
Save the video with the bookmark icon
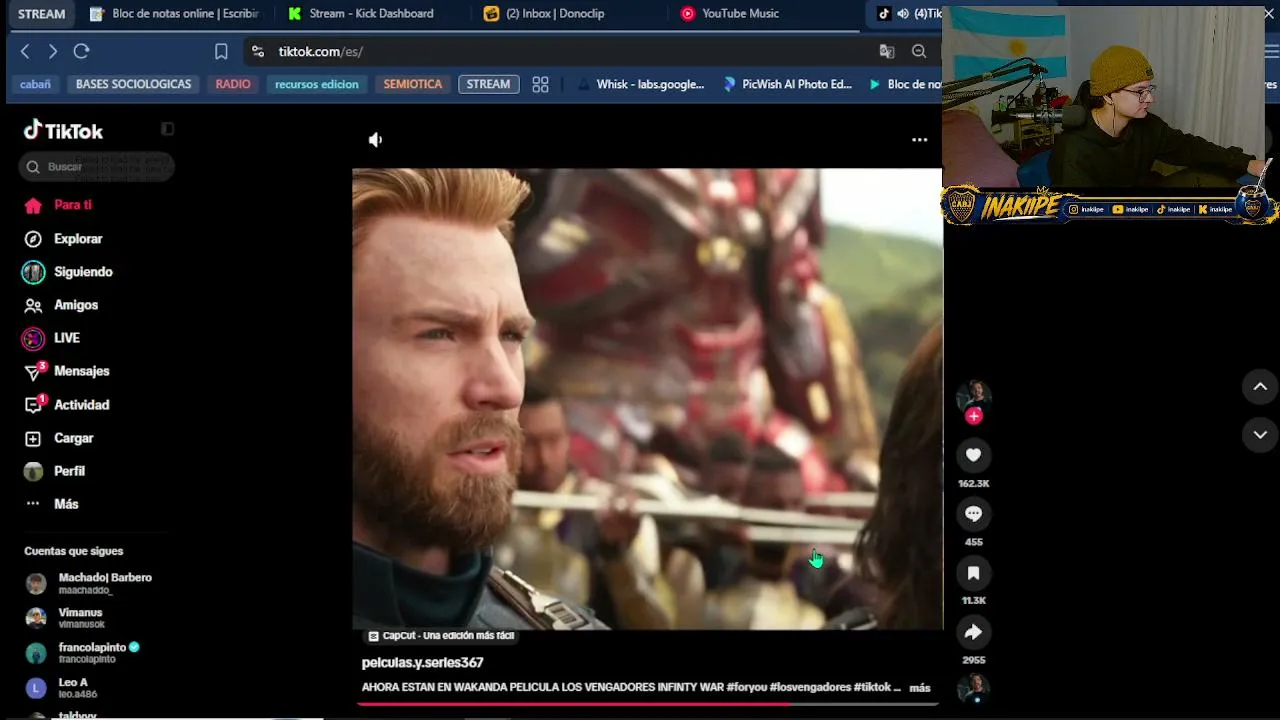973,573
